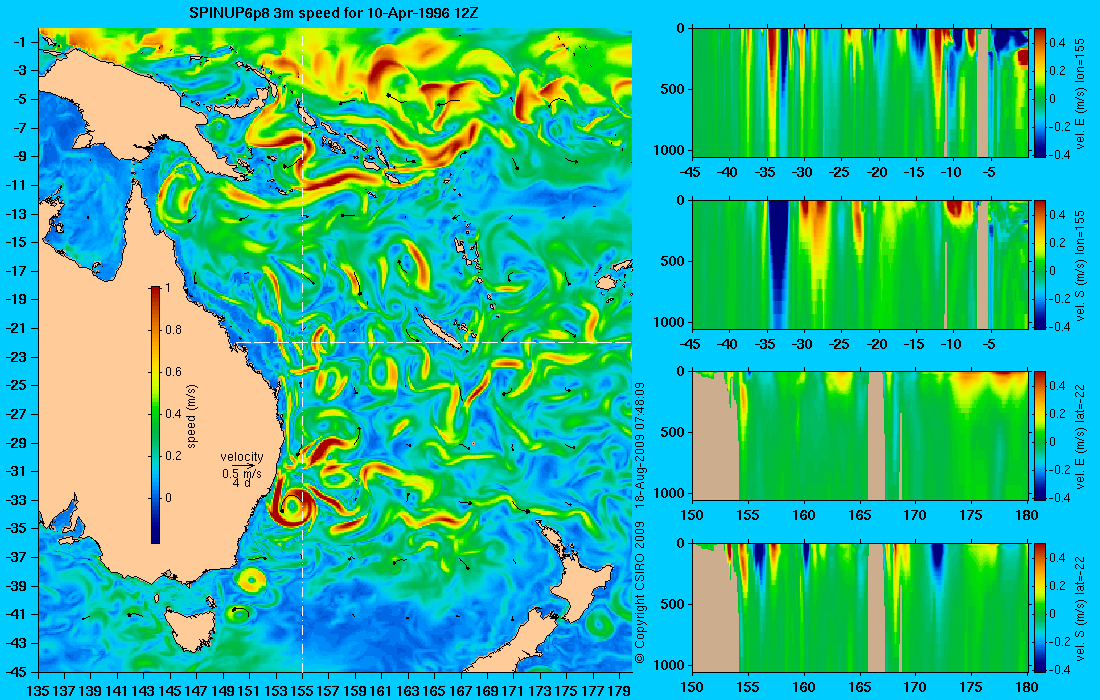This screenshot has width=1100, height=700.
Task: Click the "0.5 m/s" velocity scale text
Action: coord(241,474)
